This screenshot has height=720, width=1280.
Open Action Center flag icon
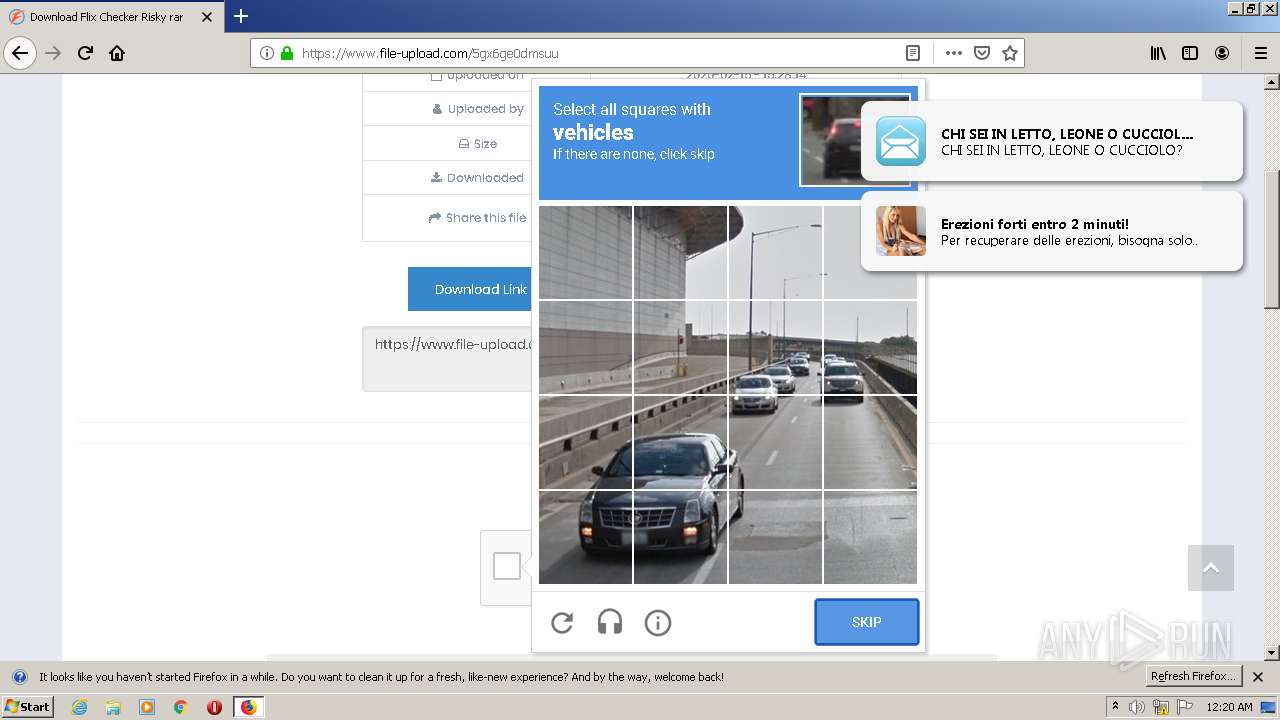click(x=1185, y=707)
